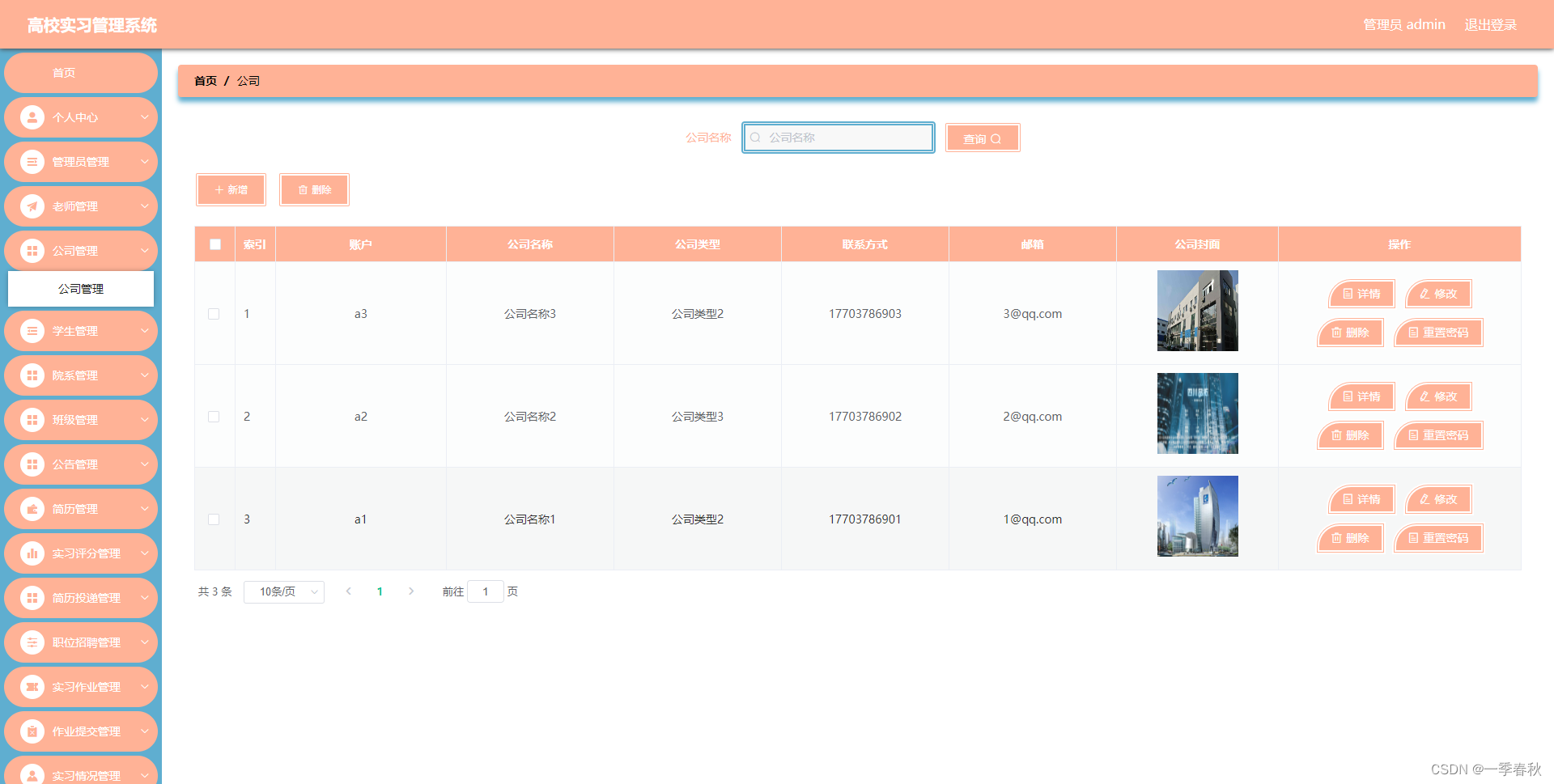Screen dimensions: 1554x784
Task: Check the select-all checkbox in table header
Action: (x=214, y=244)
